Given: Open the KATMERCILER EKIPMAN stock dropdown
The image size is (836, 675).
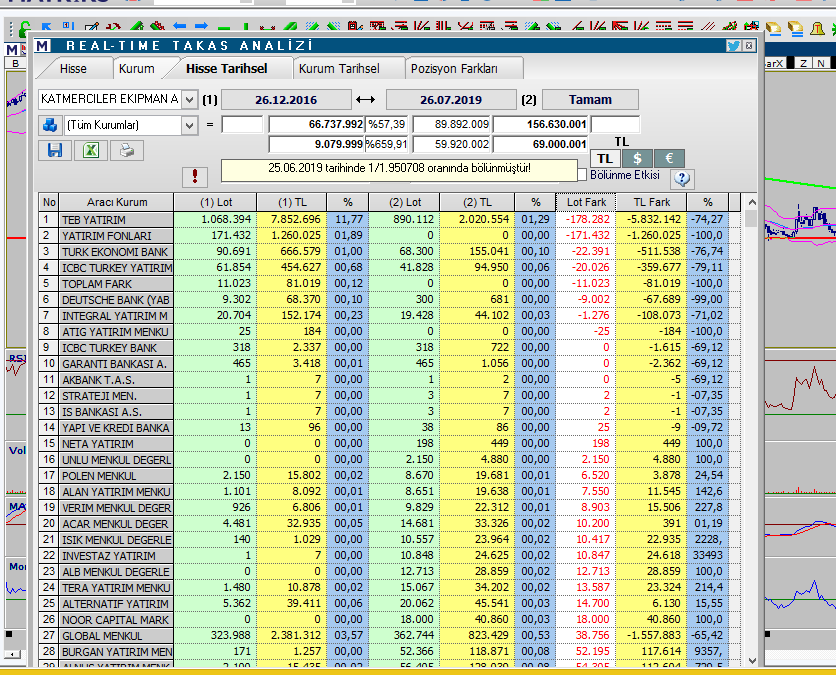Looking at the screenshot, I should [x=189, y=100].
